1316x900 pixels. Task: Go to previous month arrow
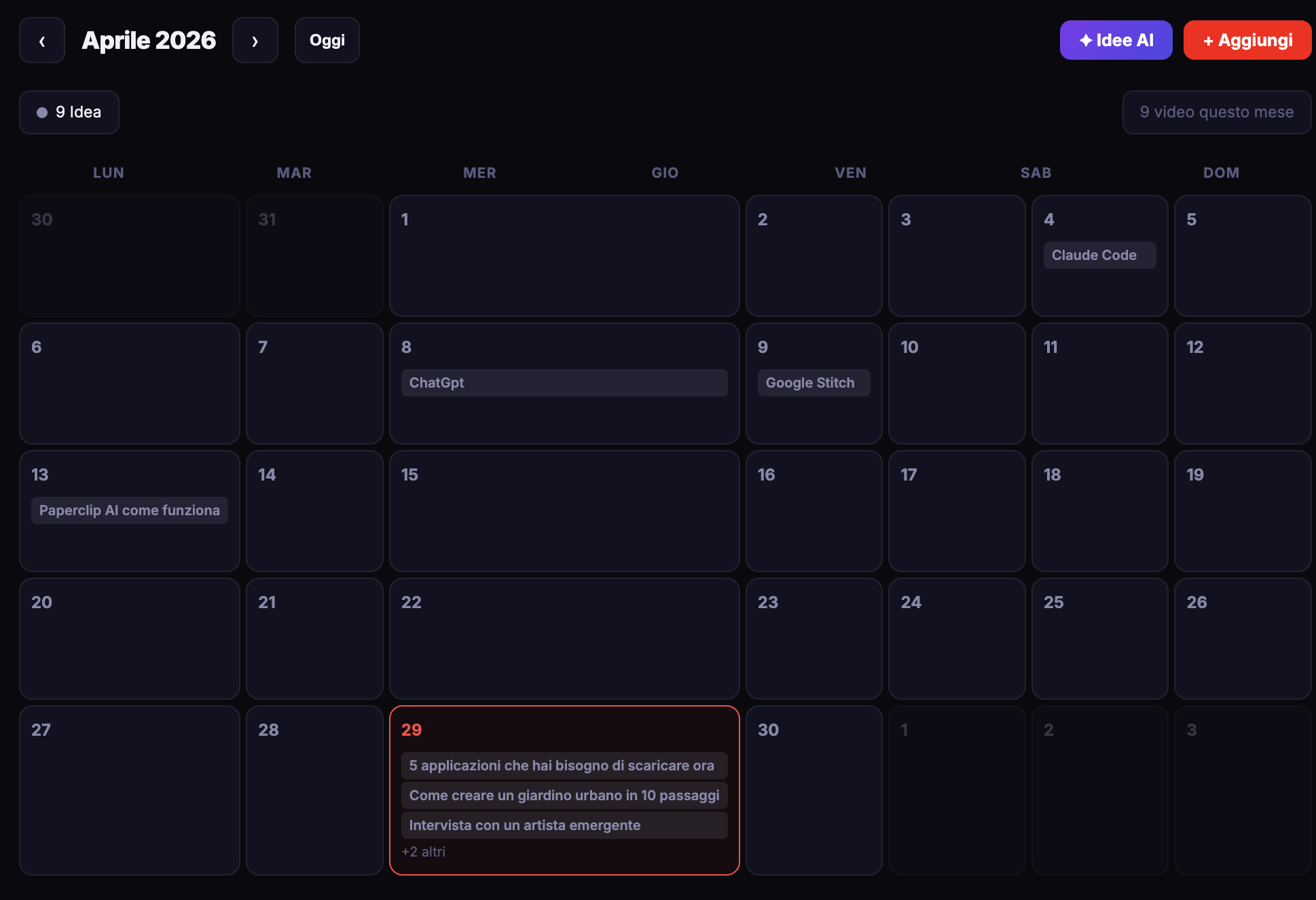tap(42, 41)
